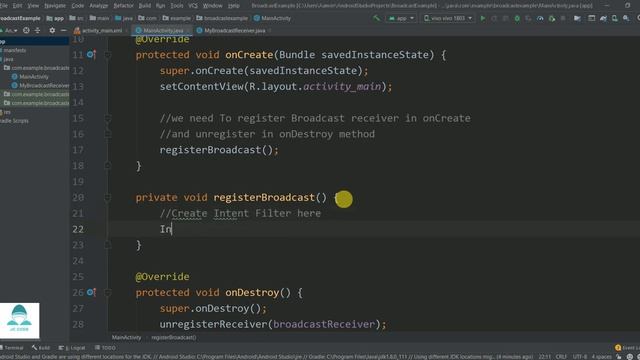Hide the project panel with the minus icon

point(64,31)
